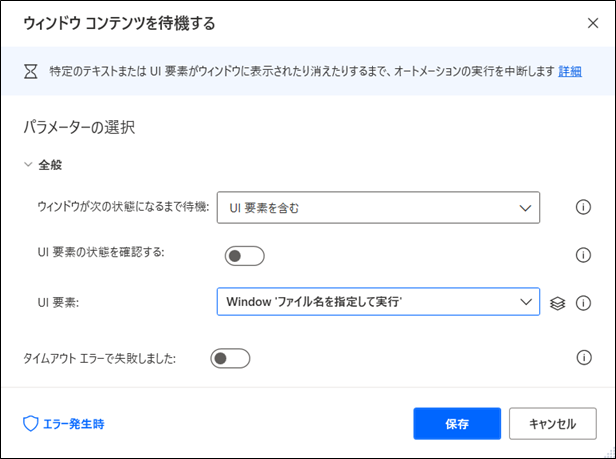This screenshot has width=616, height=459.
Task: Click the UI 要素: label
Action: click(58, 303)
